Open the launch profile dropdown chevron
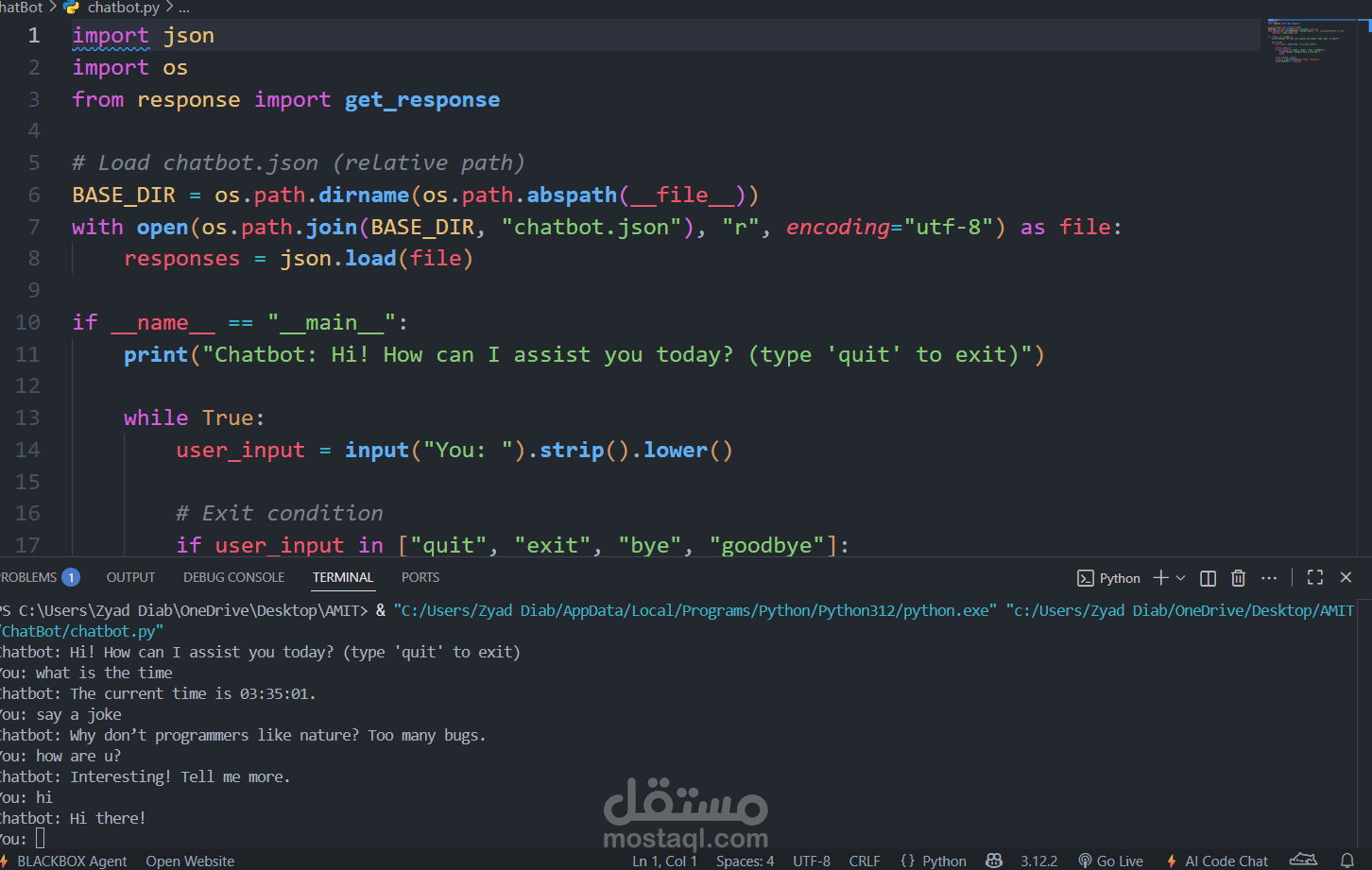 click(x=1180, y=578)
